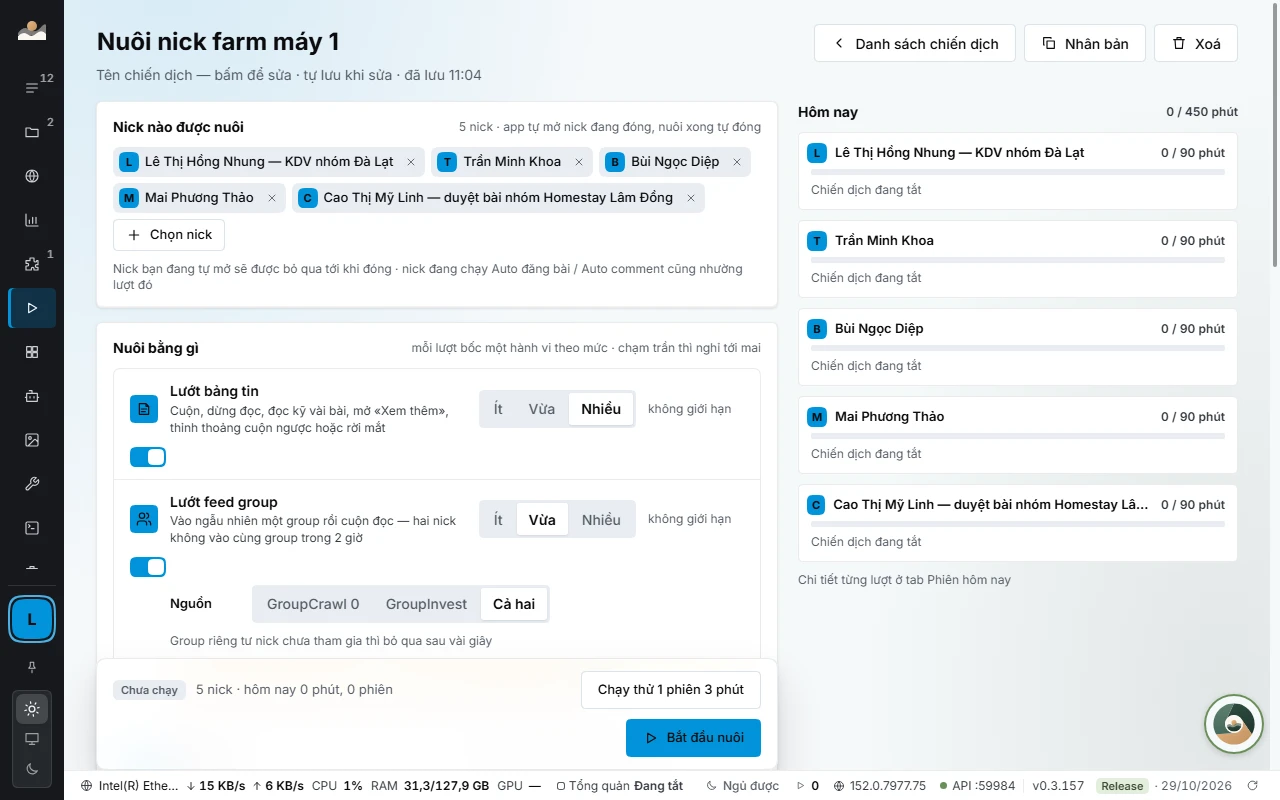Open the grid icon in the sidebar

pyautogui.click(x=32, y=352)
